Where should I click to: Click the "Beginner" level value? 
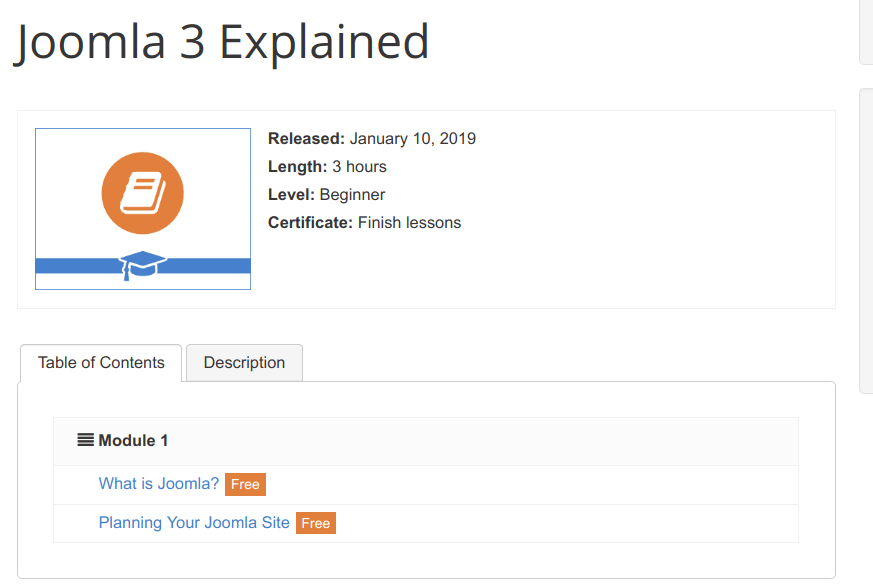(352, 195)
